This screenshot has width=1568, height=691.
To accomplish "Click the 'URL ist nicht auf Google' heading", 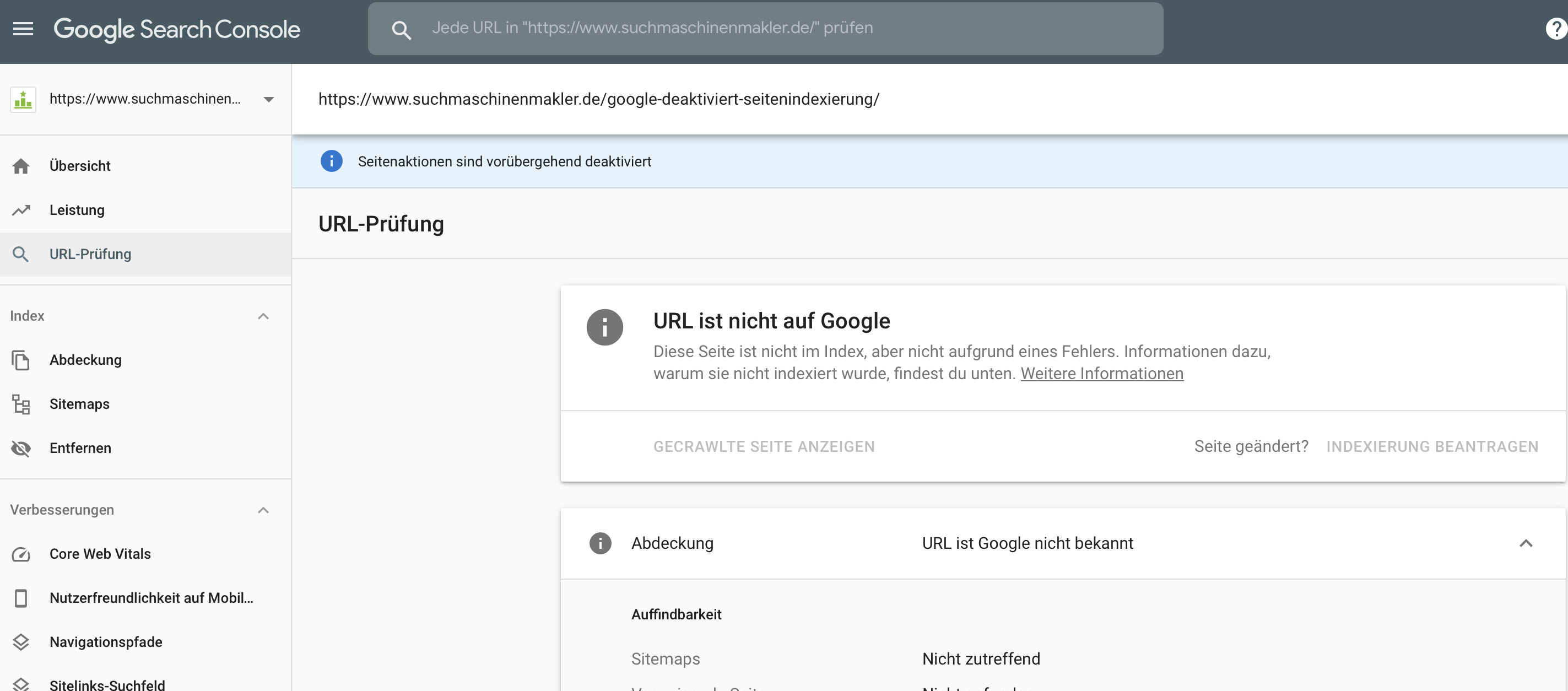I will coord(772,321).
